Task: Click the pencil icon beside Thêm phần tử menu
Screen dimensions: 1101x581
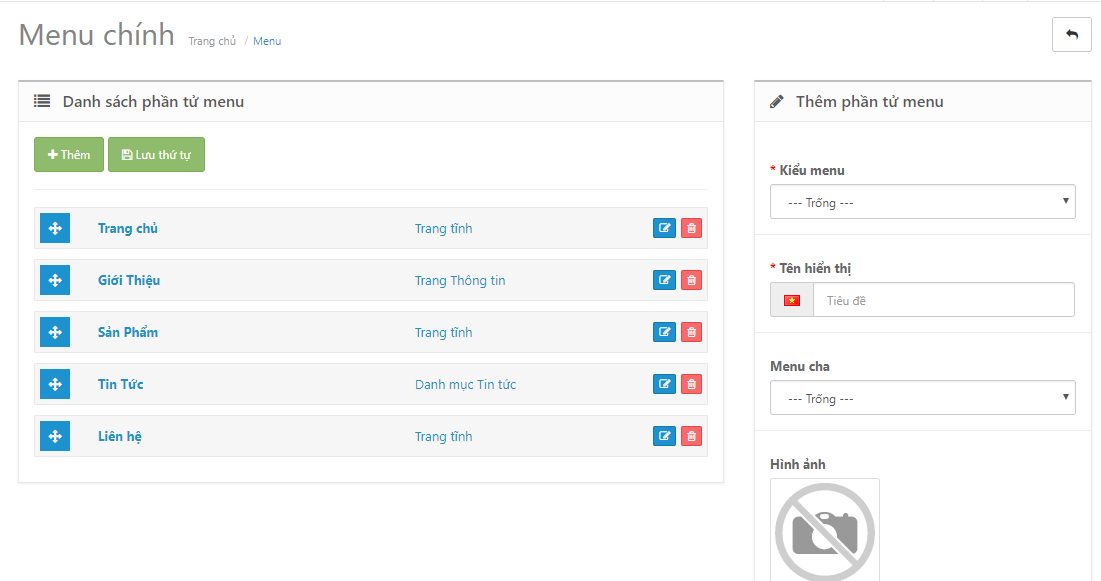Action: [x=777, y=102]
